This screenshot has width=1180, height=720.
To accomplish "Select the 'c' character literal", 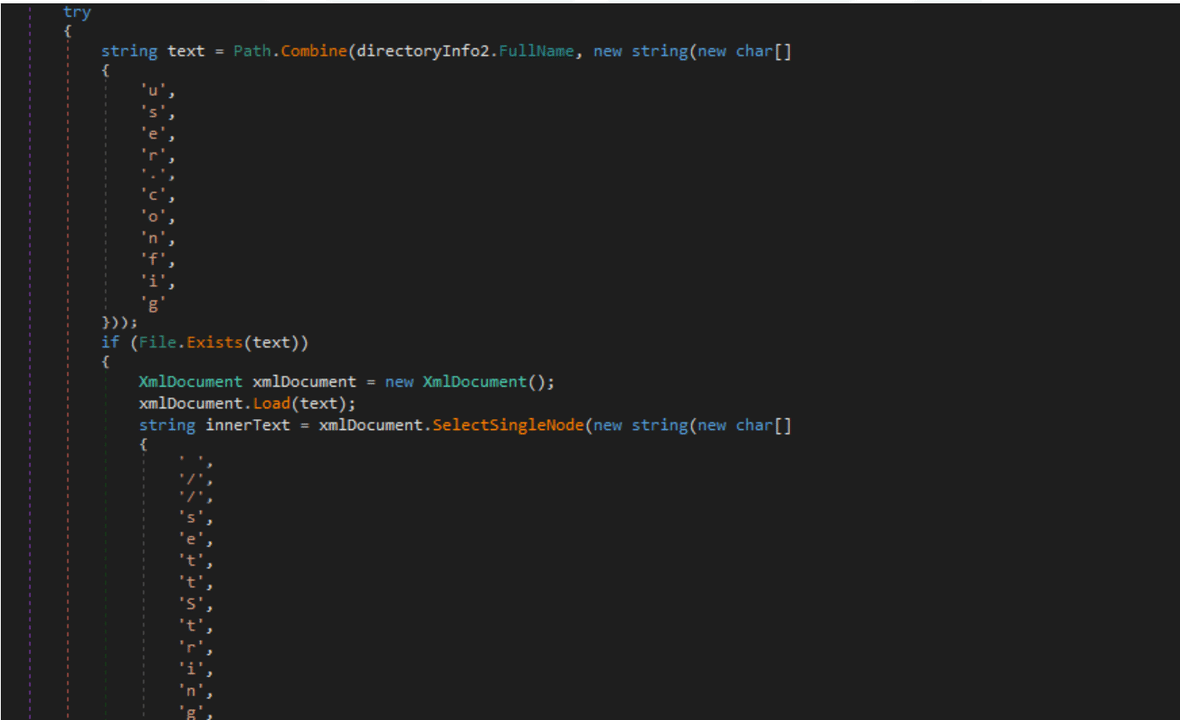I will click(x=153, y=196).
